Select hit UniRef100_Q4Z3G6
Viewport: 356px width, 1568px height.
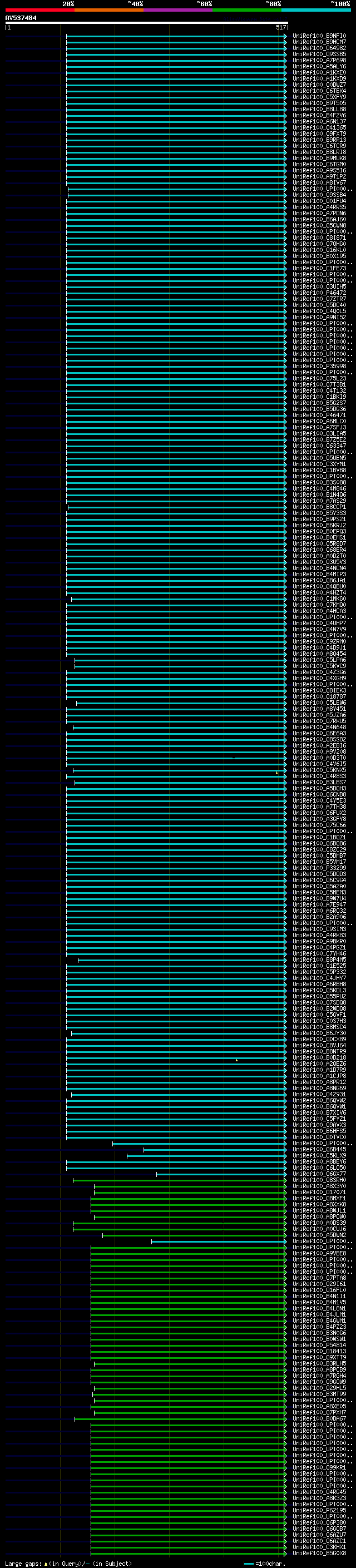[x=319, y=672]
